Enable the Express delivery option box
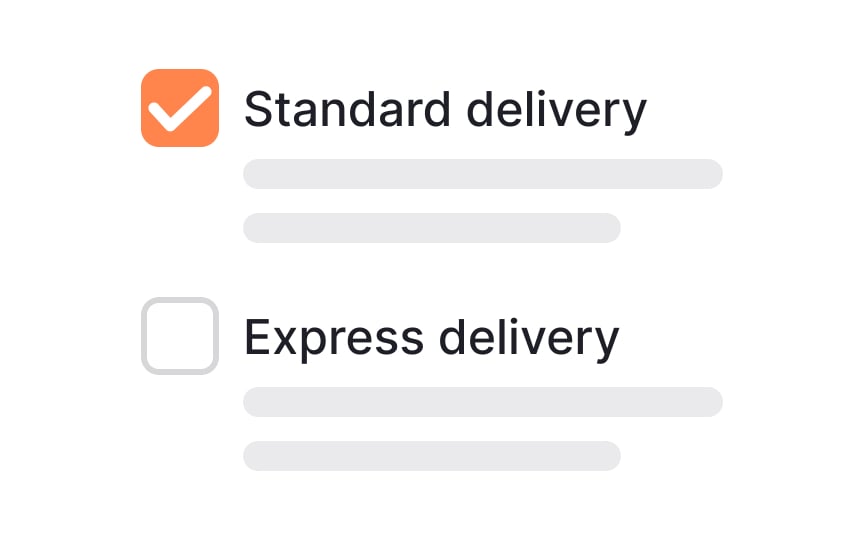 pos(180,336)
